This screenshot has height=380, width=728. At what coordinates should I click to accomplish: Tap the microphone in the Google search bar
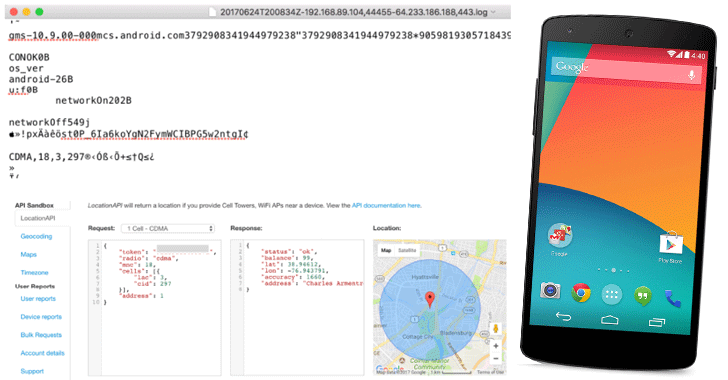point(691,74)
